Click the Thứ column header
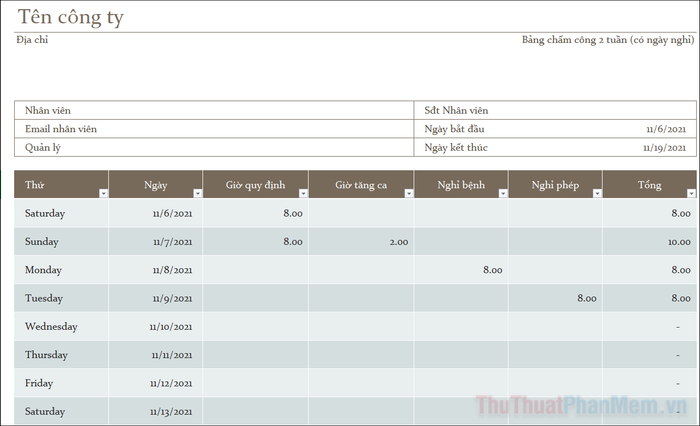 (61, 184)
